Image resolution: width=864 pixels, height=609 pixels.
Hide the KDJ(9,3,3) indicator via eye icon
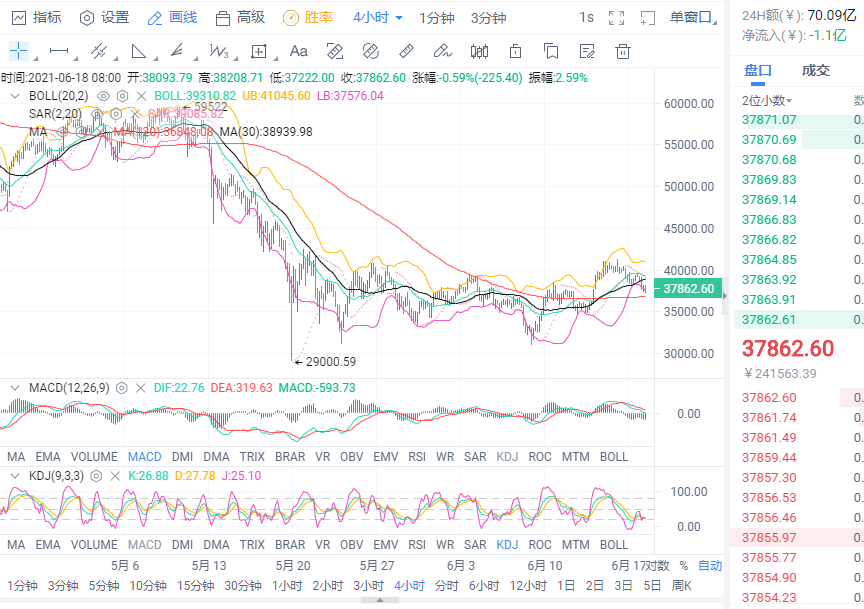pos(95,477)
